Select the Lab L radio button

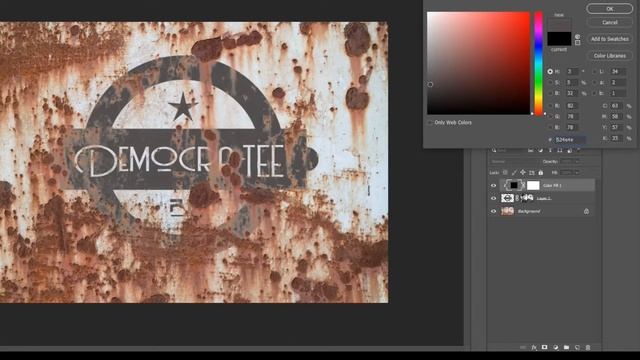click(x=594, y=71)
